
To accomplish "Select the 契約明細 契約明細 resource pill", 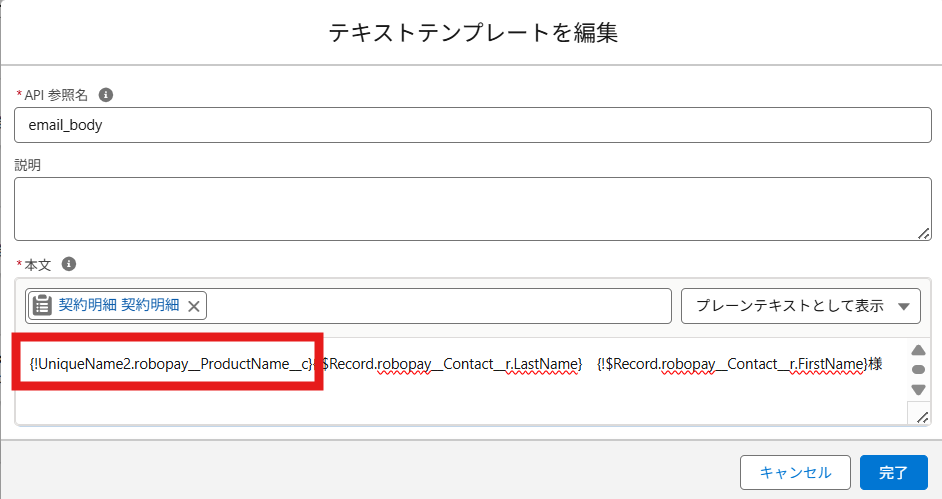I will pyautogui.click(x=119, y=306).
